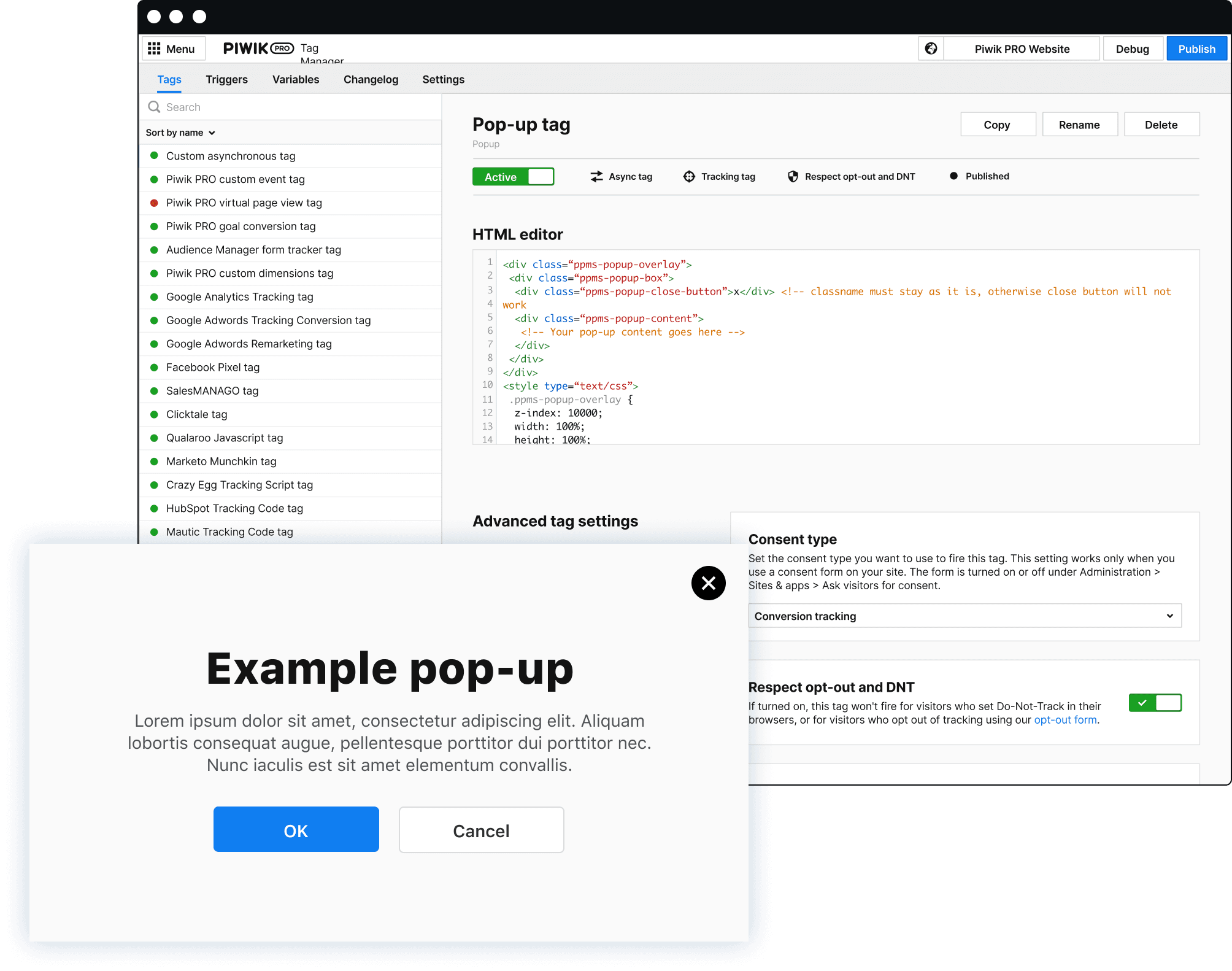Disable the Respect opt-out and DNT switch
Image resolution: width=1232 pixels, height=971 pixels.
(1155, 703)
